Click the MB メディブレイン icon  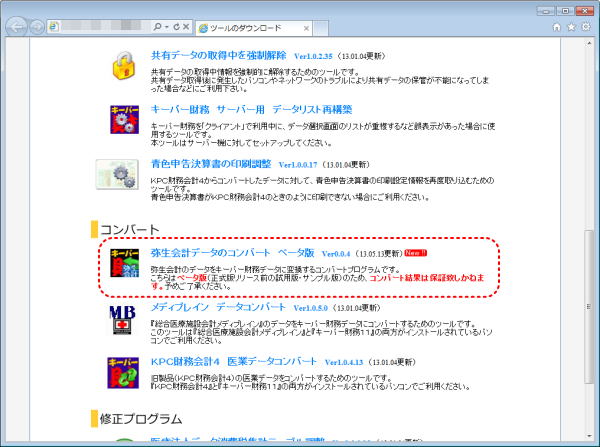pos(122,320)
